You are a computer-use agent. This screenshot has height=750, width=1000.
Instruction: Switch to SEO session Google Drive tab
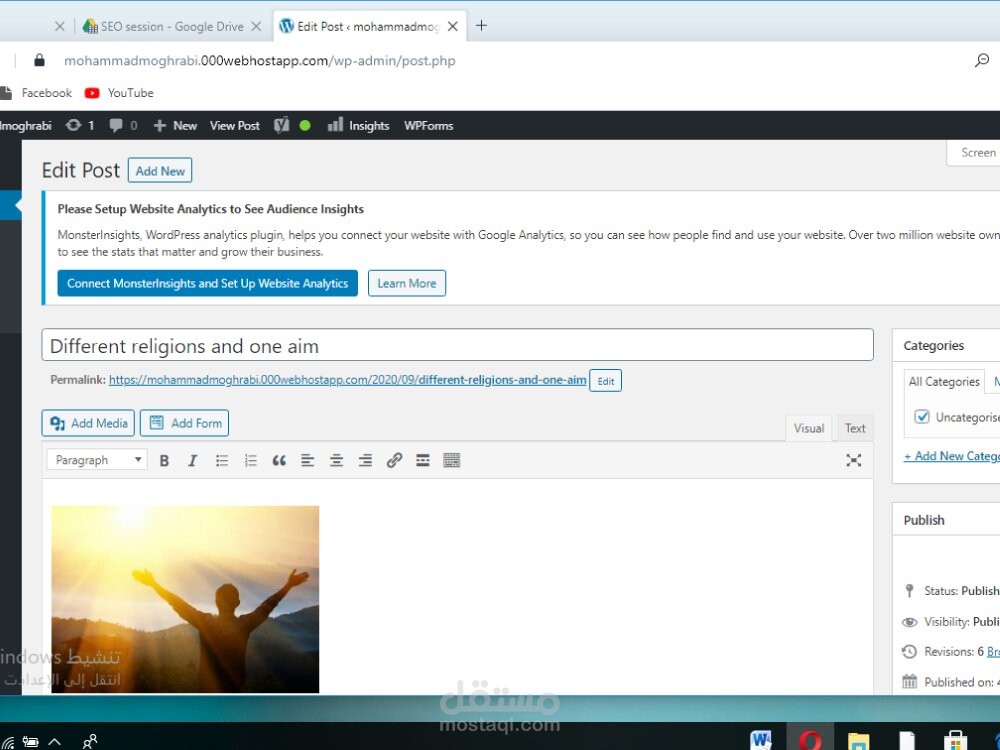click(172, 27)
